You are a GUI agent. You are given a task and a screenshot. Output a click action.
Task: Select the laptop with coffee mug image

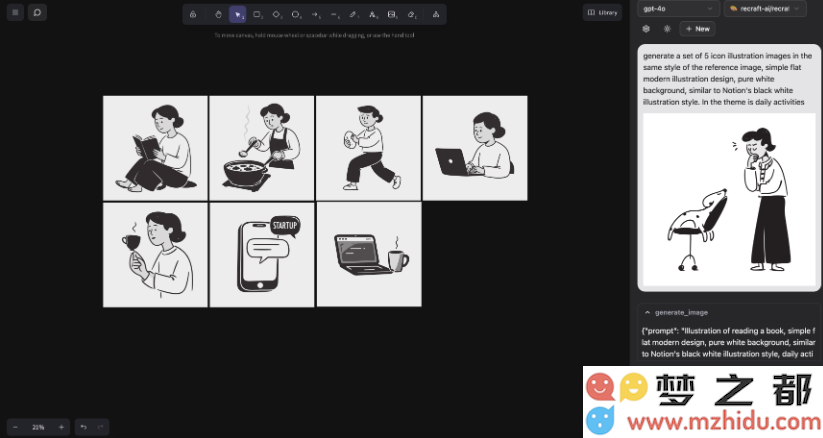[369, 254]
